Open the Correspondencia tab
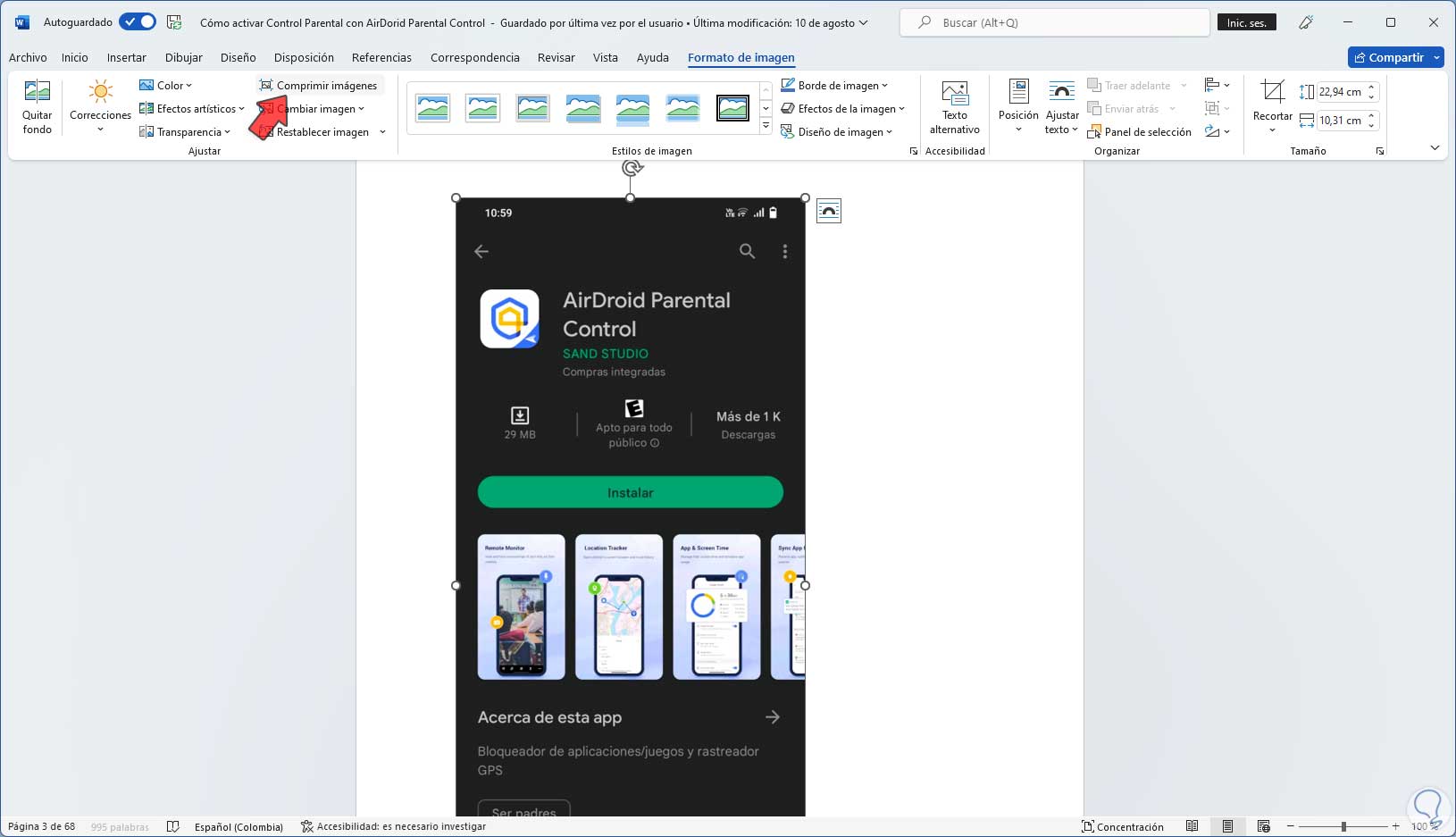The width and height of the screenshot is (1456, 837). point(475,58)
